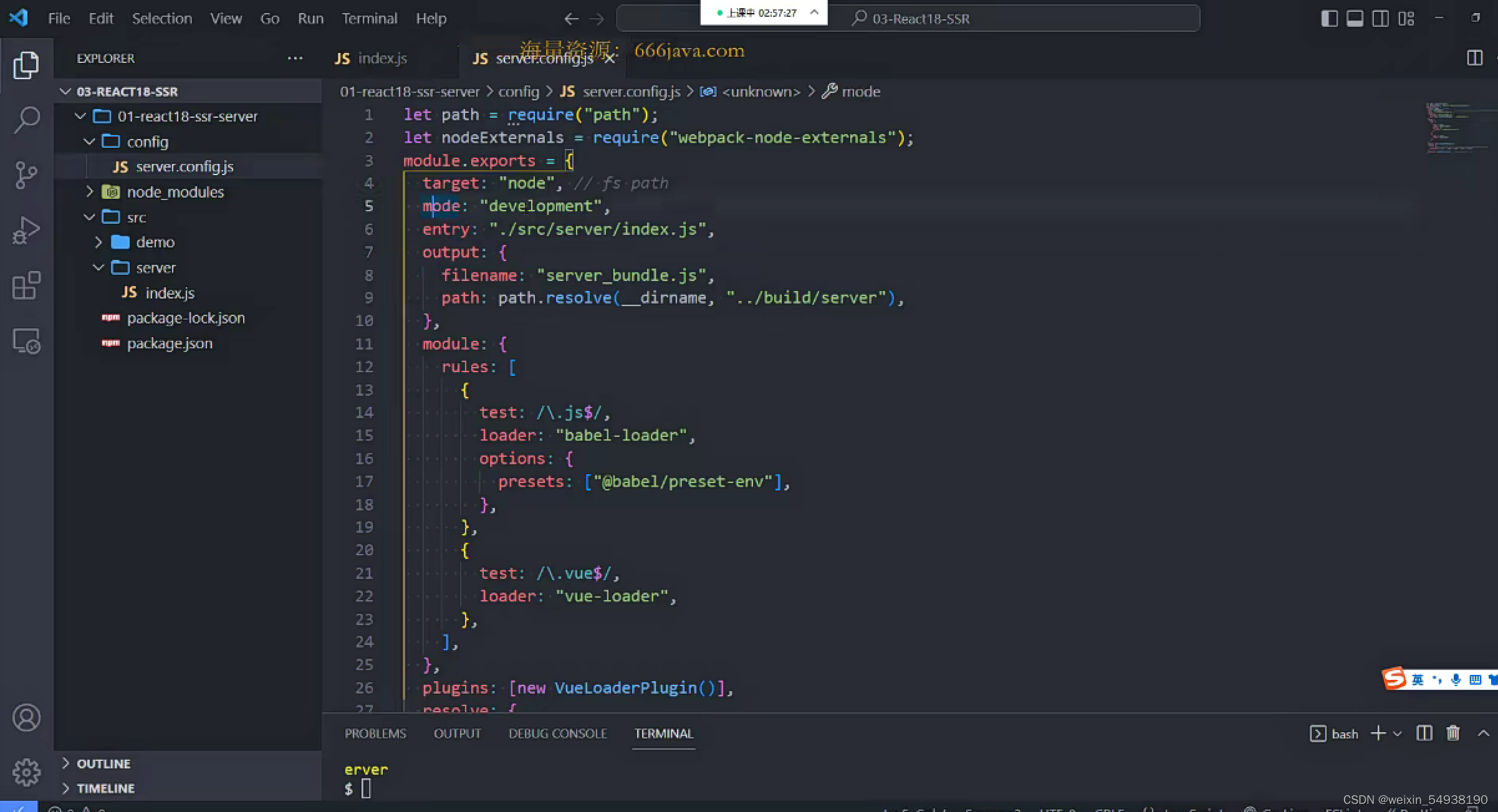The width and height of the screenshot is (1498, 812).
Task: Click the 01-react18-ssr-server breadcrumb
Action: (x=410, y=92)
